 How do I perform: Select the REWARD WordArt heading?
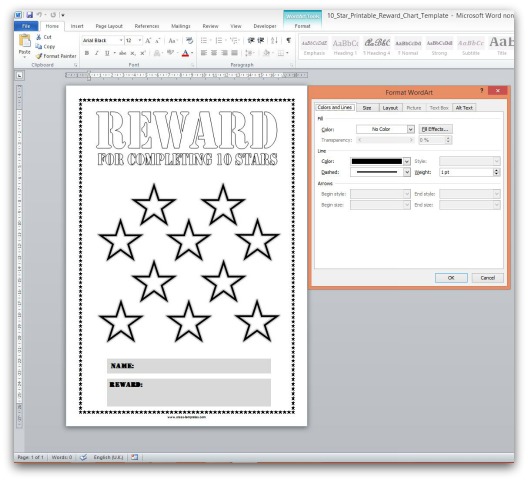[187, 130]
